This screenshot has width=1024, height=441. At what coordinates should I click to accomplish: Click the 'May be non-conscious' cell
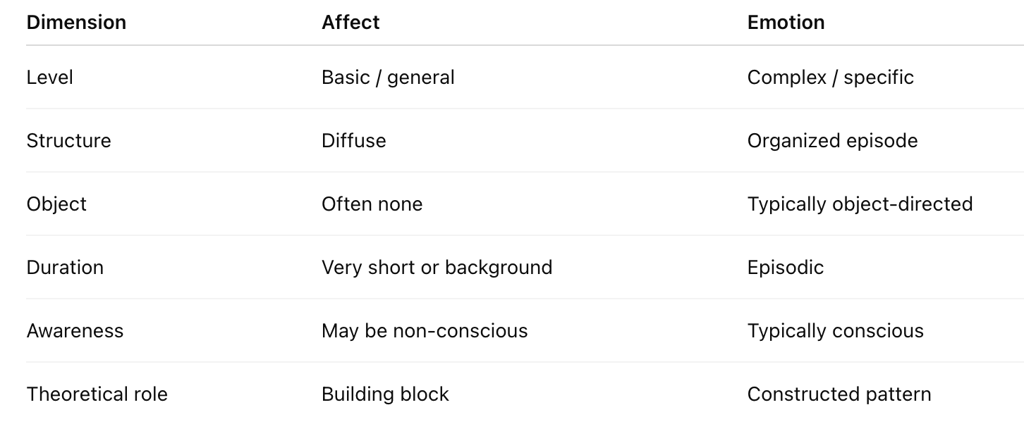(x=424, y=331)
